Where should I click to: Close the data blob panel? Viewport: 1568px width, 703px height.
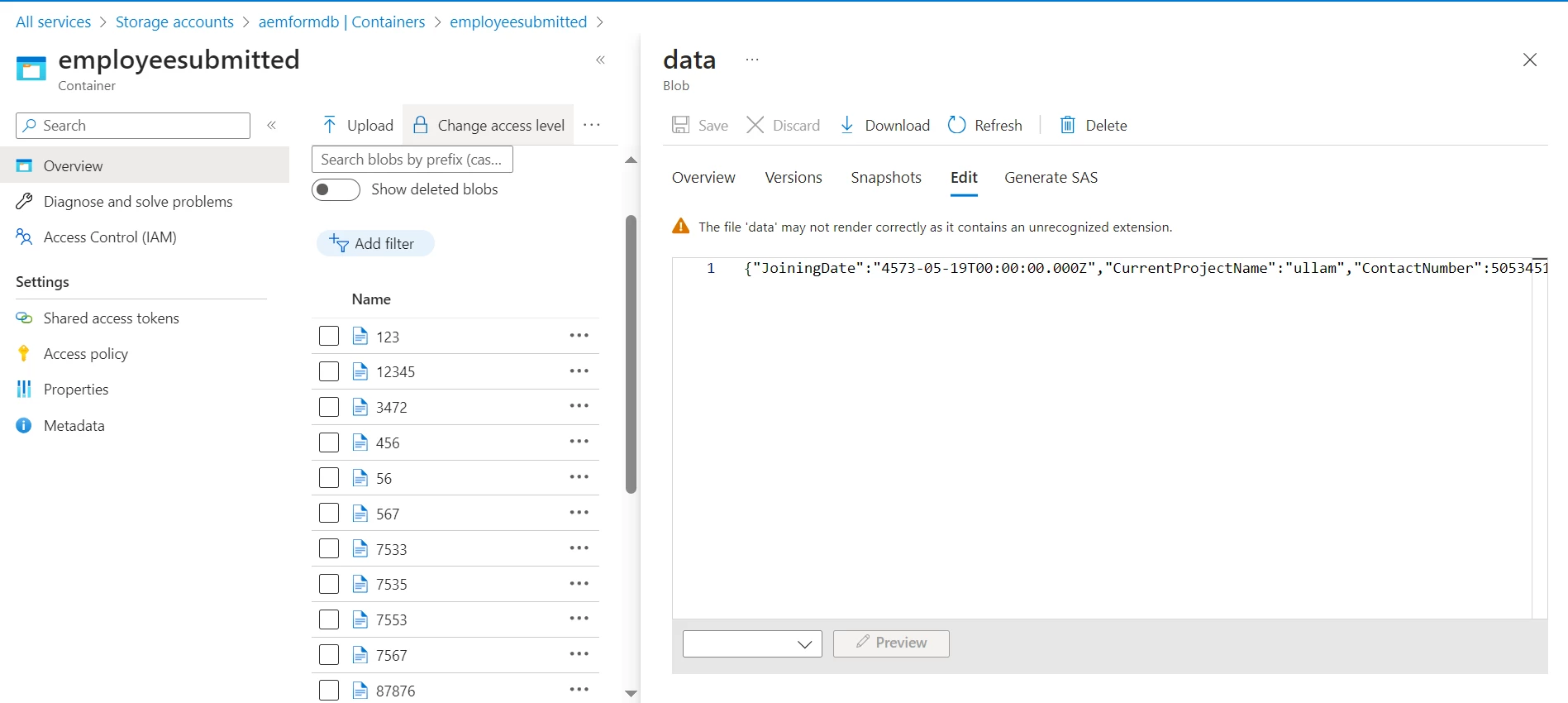pyautogui.click(x=1530, y=60)
